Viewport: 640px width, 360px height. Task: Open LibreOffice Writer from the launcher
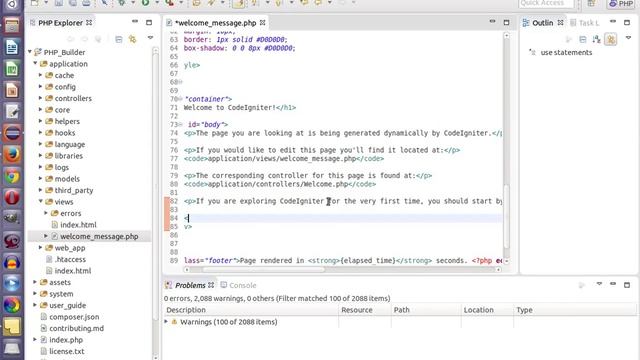coord(12,47)
